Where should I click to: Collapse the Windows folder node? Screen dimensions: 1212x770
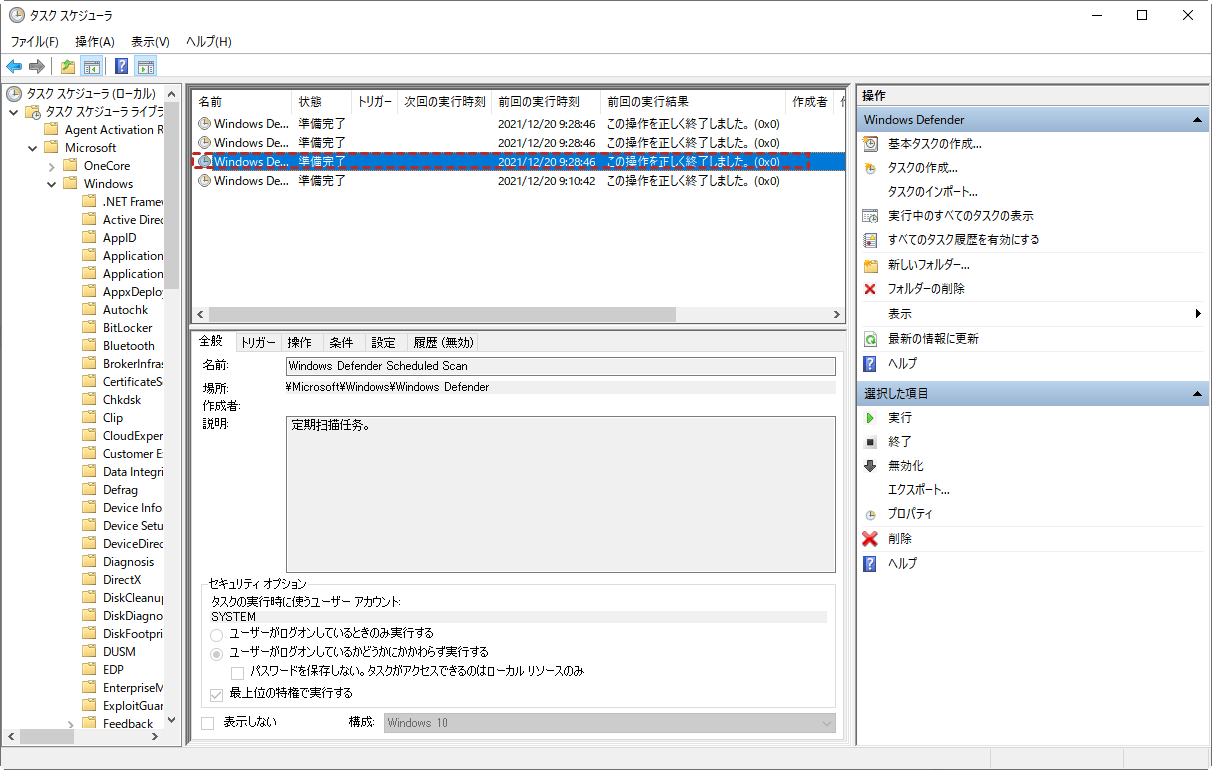point(51,184)
